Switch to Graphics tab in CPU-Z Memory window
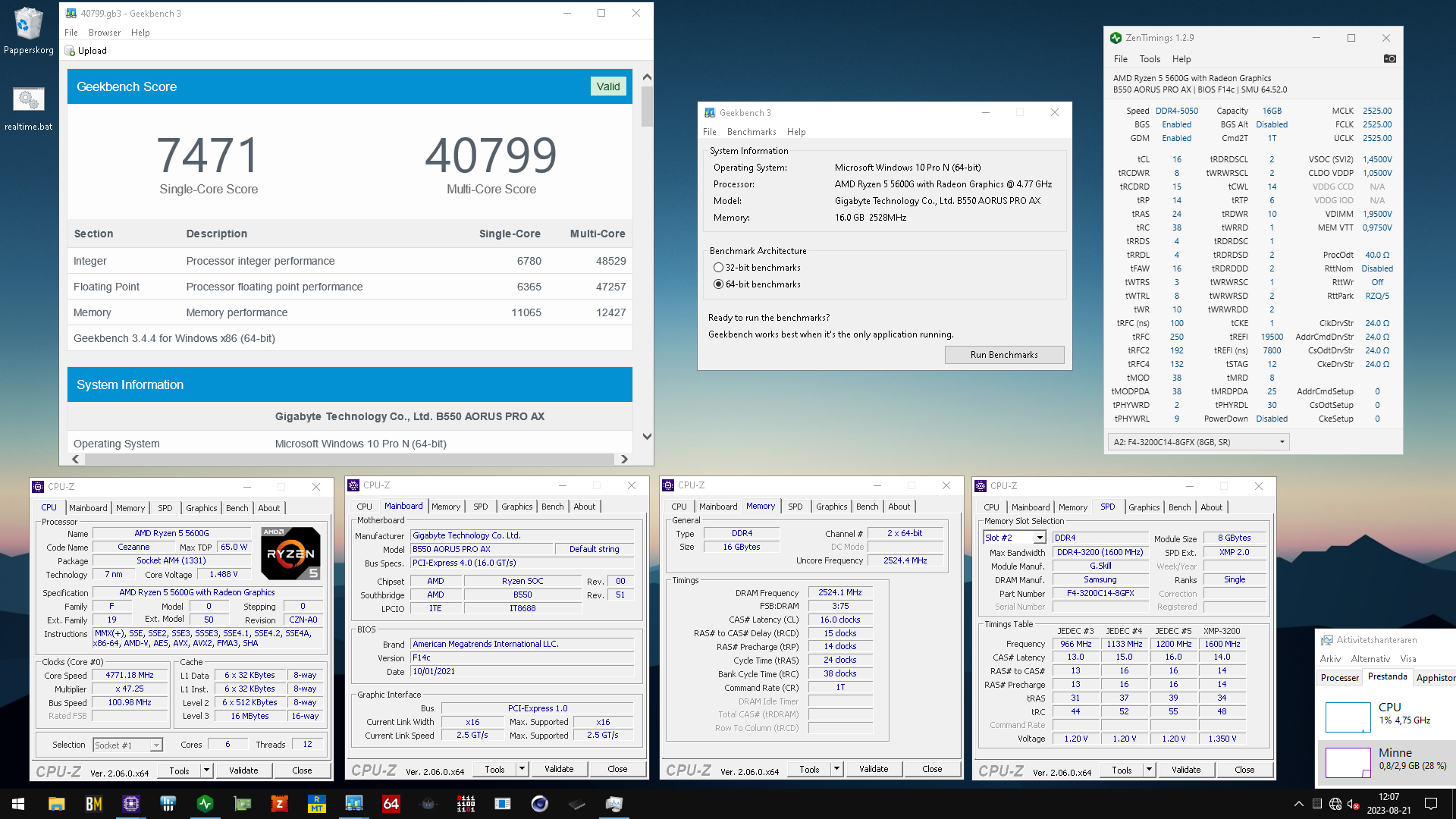Viewport: 1456px width, 819px height. (x=832, y=507)
